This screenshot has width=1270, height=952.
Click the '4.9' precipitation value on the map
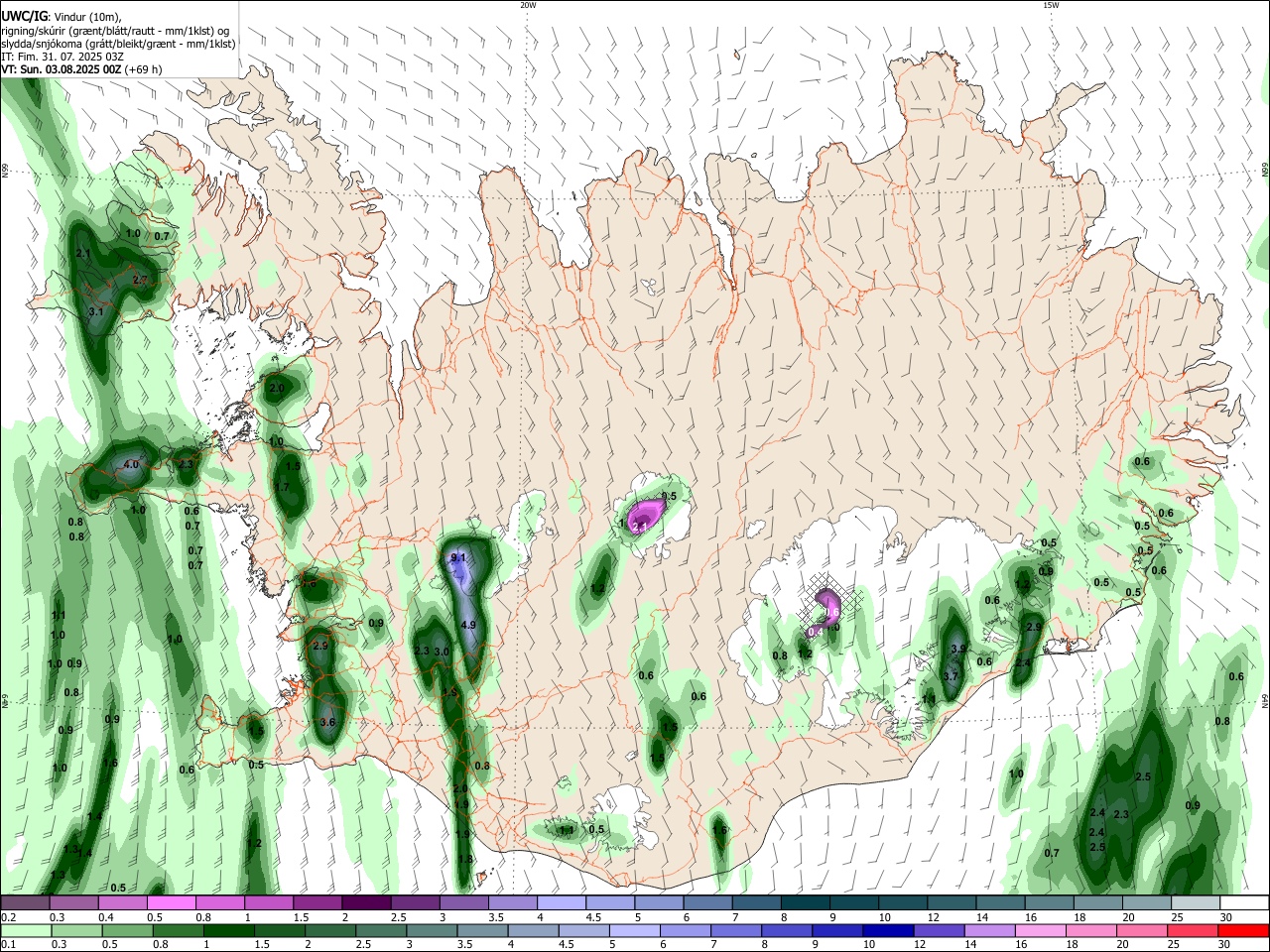click(469, 626)
